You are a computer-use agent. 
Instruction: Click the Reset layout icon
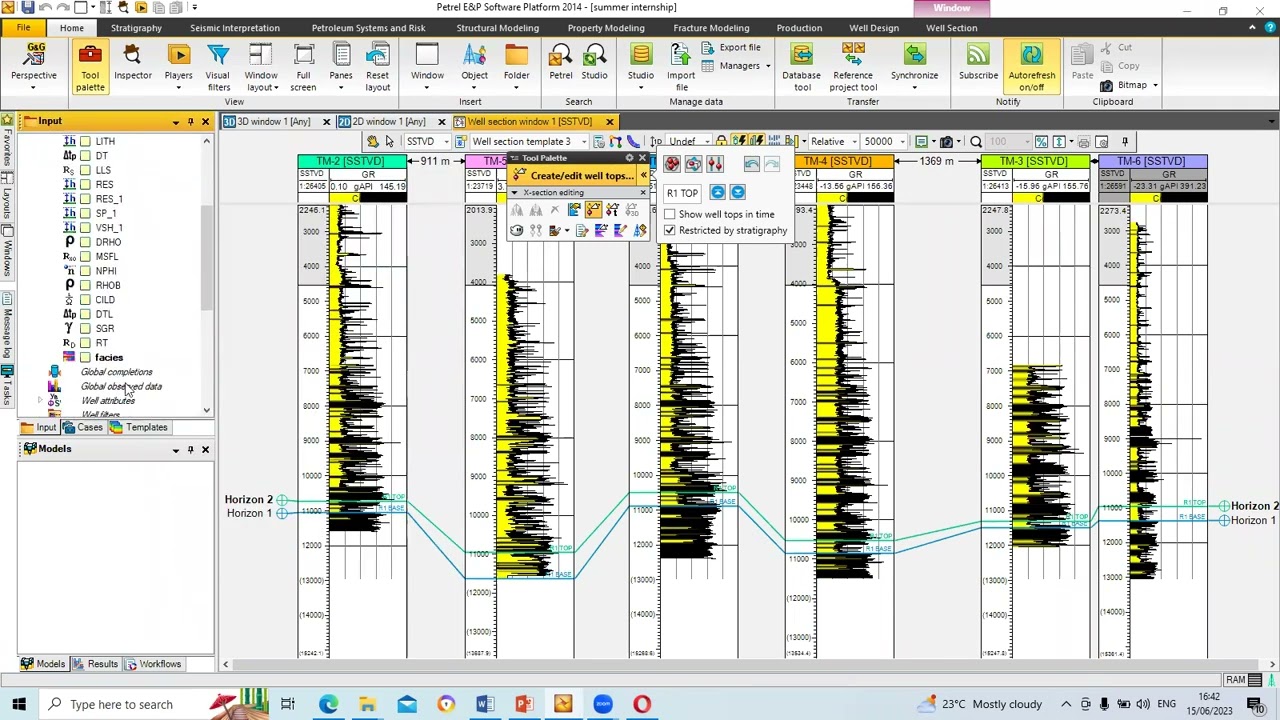coord(378,66)
